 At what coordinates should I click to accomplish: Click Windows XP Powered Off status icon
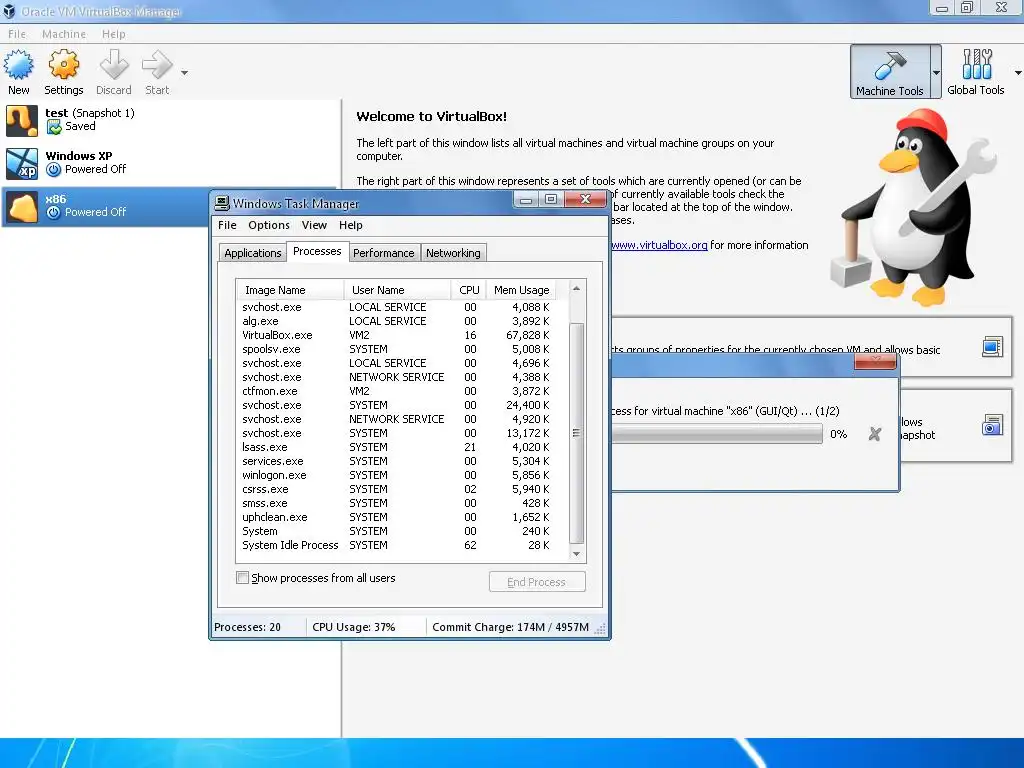(x=54, y=170)
